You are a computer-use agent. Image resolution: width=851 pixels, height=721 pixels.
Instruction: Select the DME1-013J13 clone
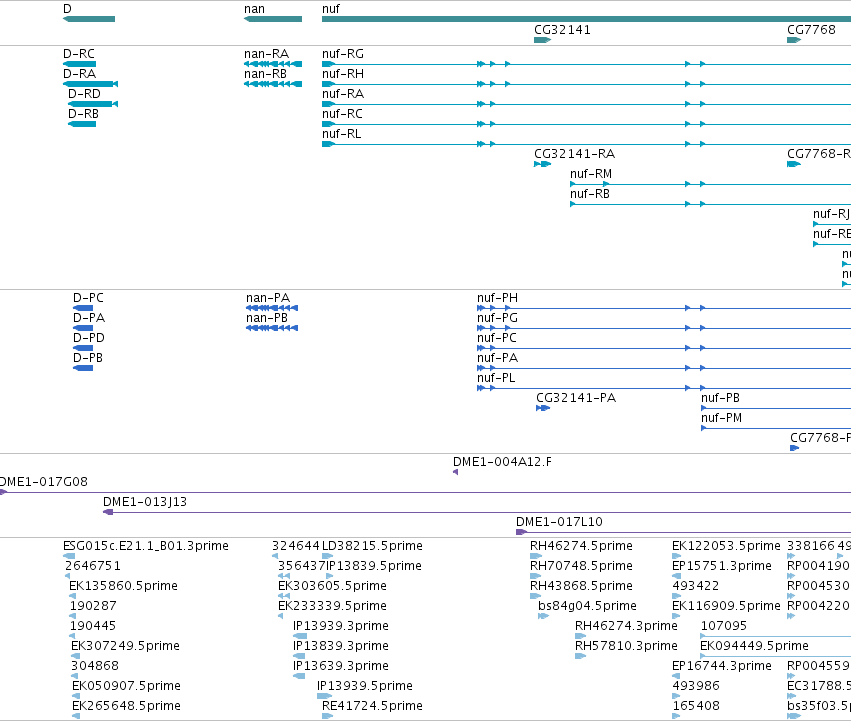click(x=477, y=513)
